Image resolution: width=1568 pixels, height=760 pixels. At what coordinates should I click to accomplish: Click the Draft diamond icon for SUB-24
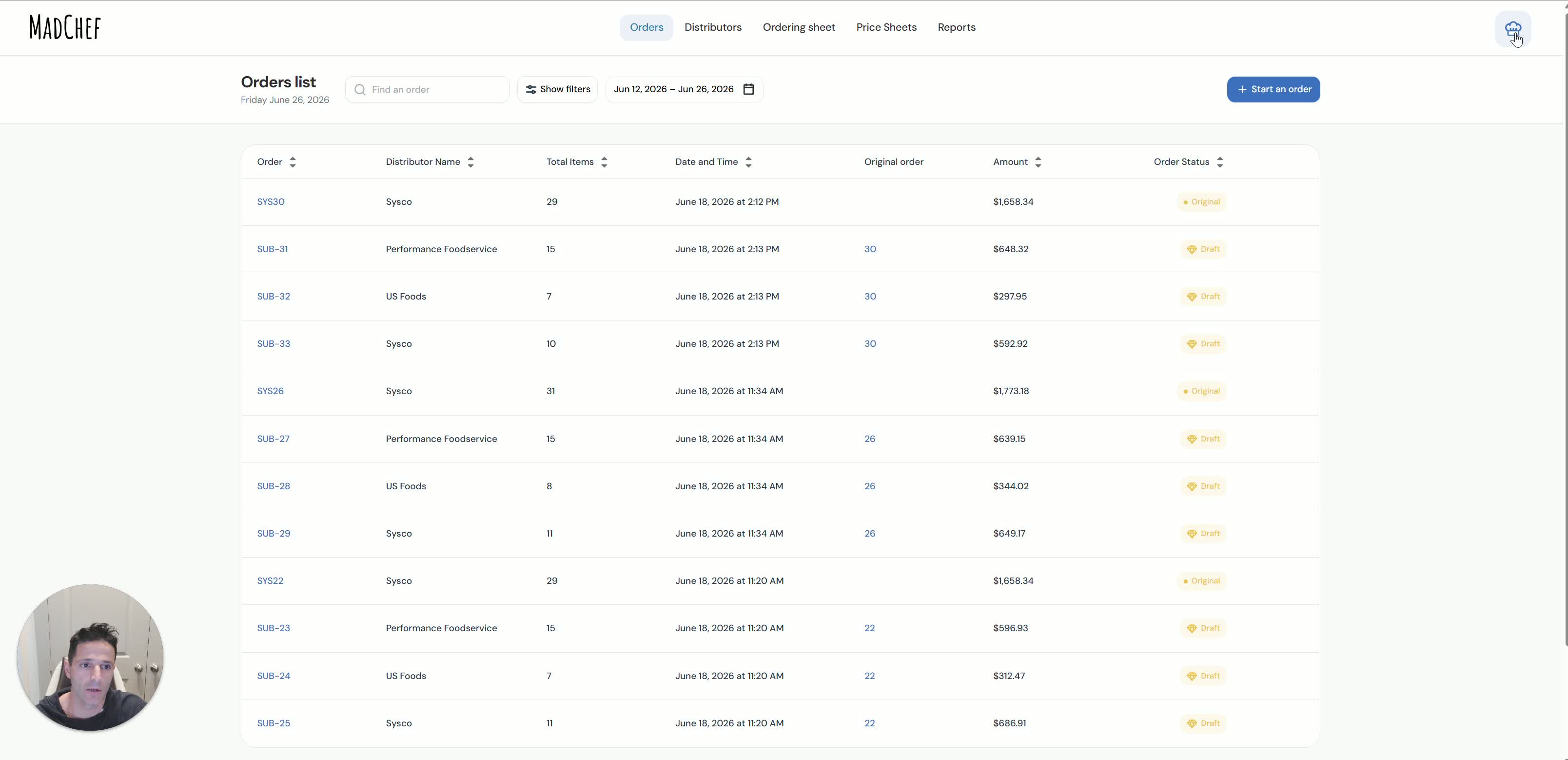coord(1192,677)
